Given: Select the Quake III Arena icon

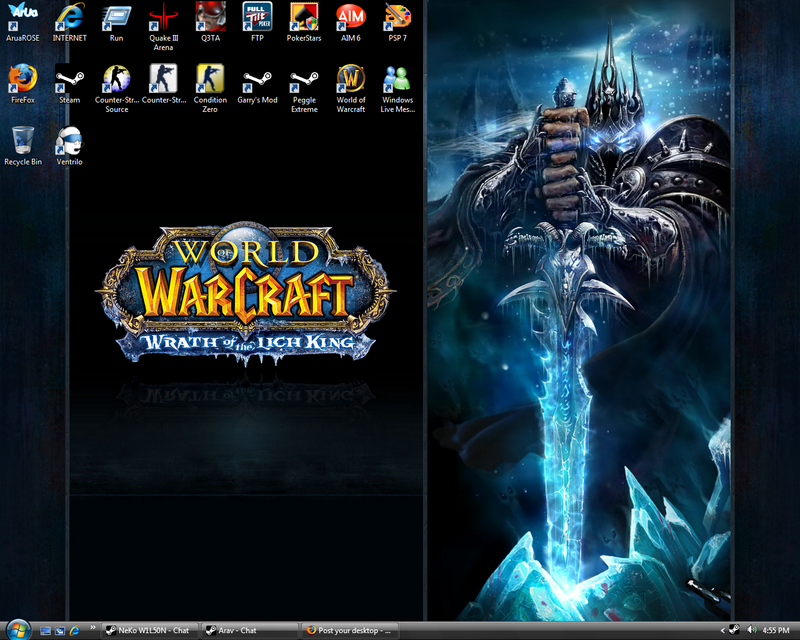Looking at the screenshot, I should [163, 26].
